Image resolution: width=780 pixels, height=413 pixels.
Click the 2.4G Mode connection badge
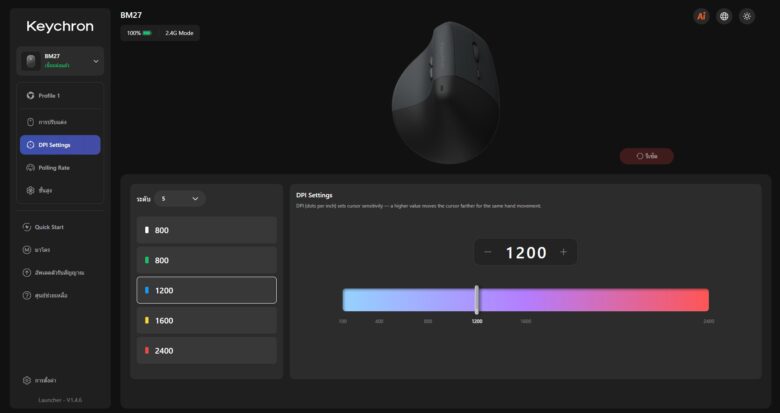(x=179, y=33)
